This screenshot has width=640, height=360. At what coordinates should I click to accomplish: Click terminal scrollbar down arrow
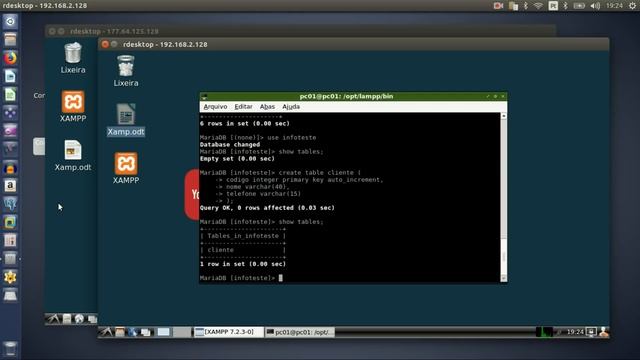pos(504,278)
